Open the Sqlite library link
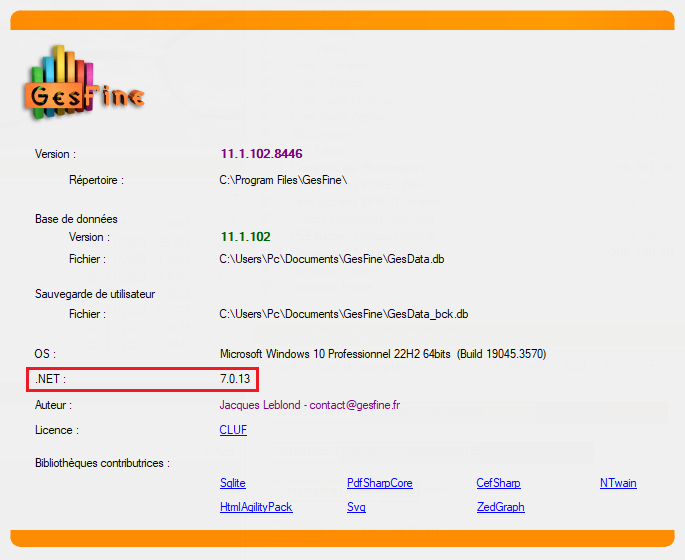This screenshot has width=685, height=560. tap(232, 483)
